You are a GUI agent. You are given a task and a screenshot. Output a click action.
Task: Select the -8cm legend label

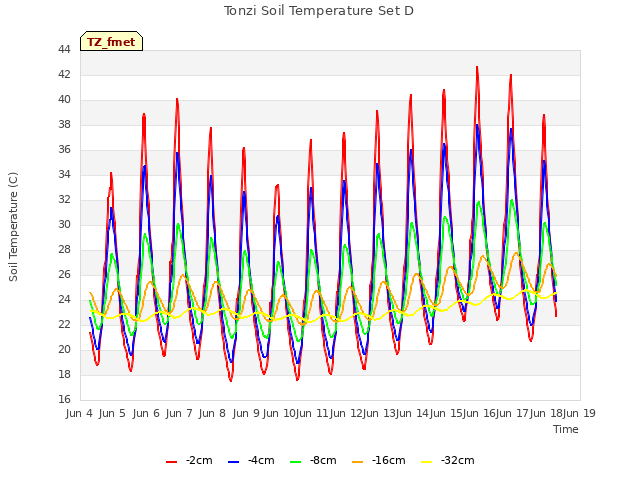point(323,460)
